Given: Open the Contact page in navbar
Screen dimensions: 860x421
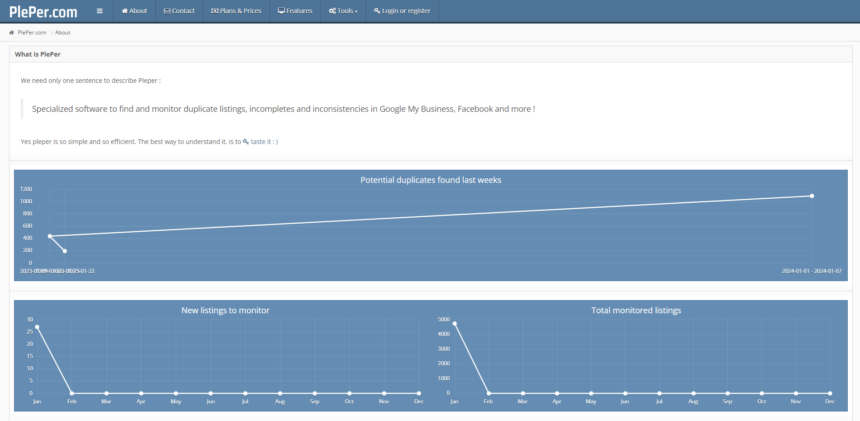Looking at the screenshot, I should pyautogui.click(x=179, y=11).
